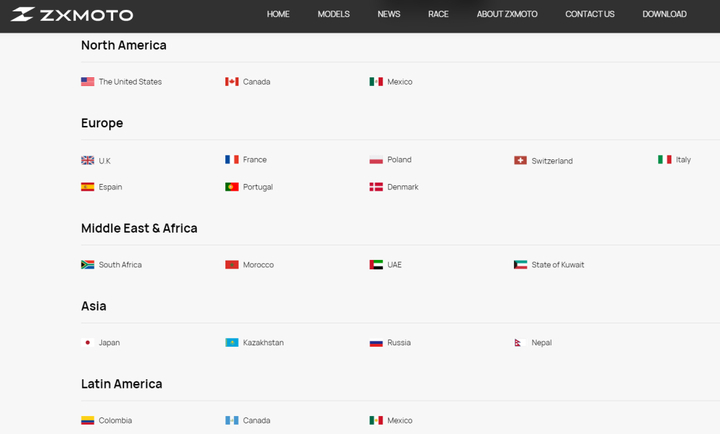720x434 pixels.
Task: Open the RACE menu item
Action: coord(438,14)
